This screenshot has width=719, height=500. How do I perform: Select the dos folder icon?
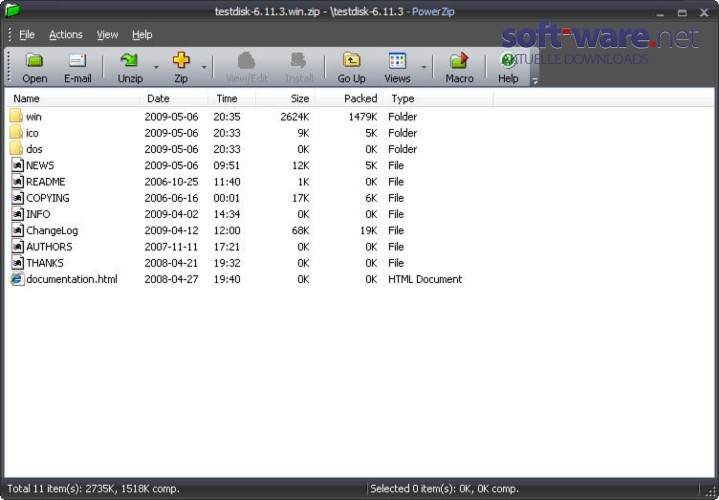coord(16,149)
